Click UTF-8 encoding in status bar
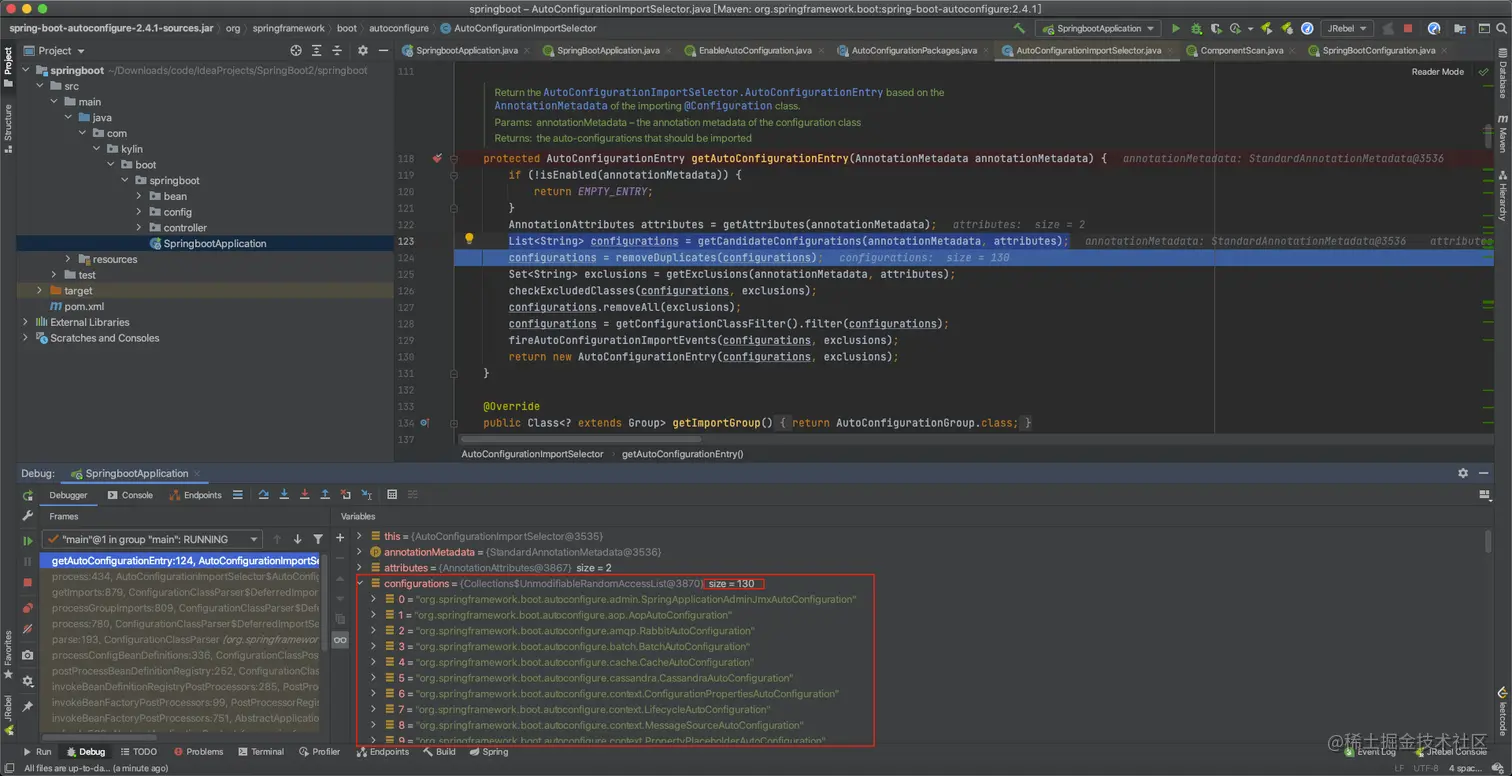Image resolution: width=1512 pixels, height=776 pixels. click(1426, 768)
